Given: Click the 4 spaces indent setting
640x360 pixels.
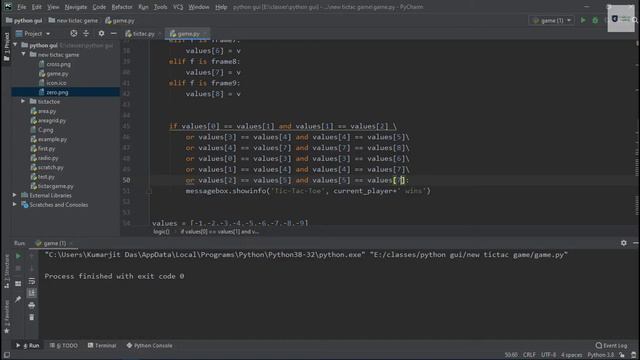Looking at the screenshot, I should pyautogui.click(x=571, y=355).
